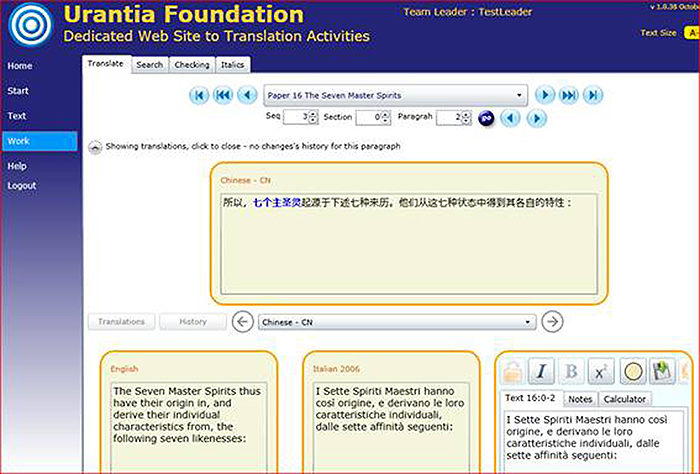Click inside the Italian translation editing text area
This screenshot has width=700, height=474.
594,442
